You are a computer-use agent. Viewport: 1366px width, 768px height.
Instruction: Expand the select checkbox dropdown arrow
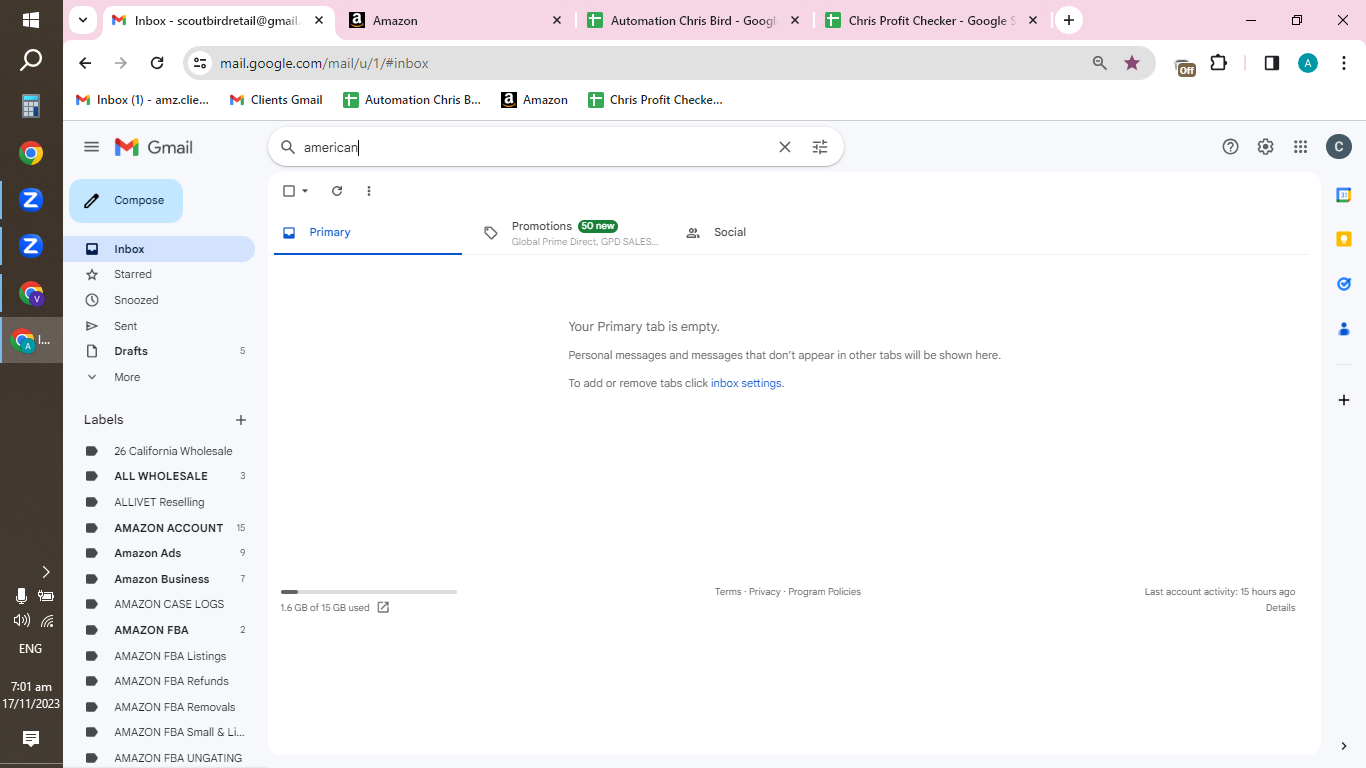click(x=305, y=191)
